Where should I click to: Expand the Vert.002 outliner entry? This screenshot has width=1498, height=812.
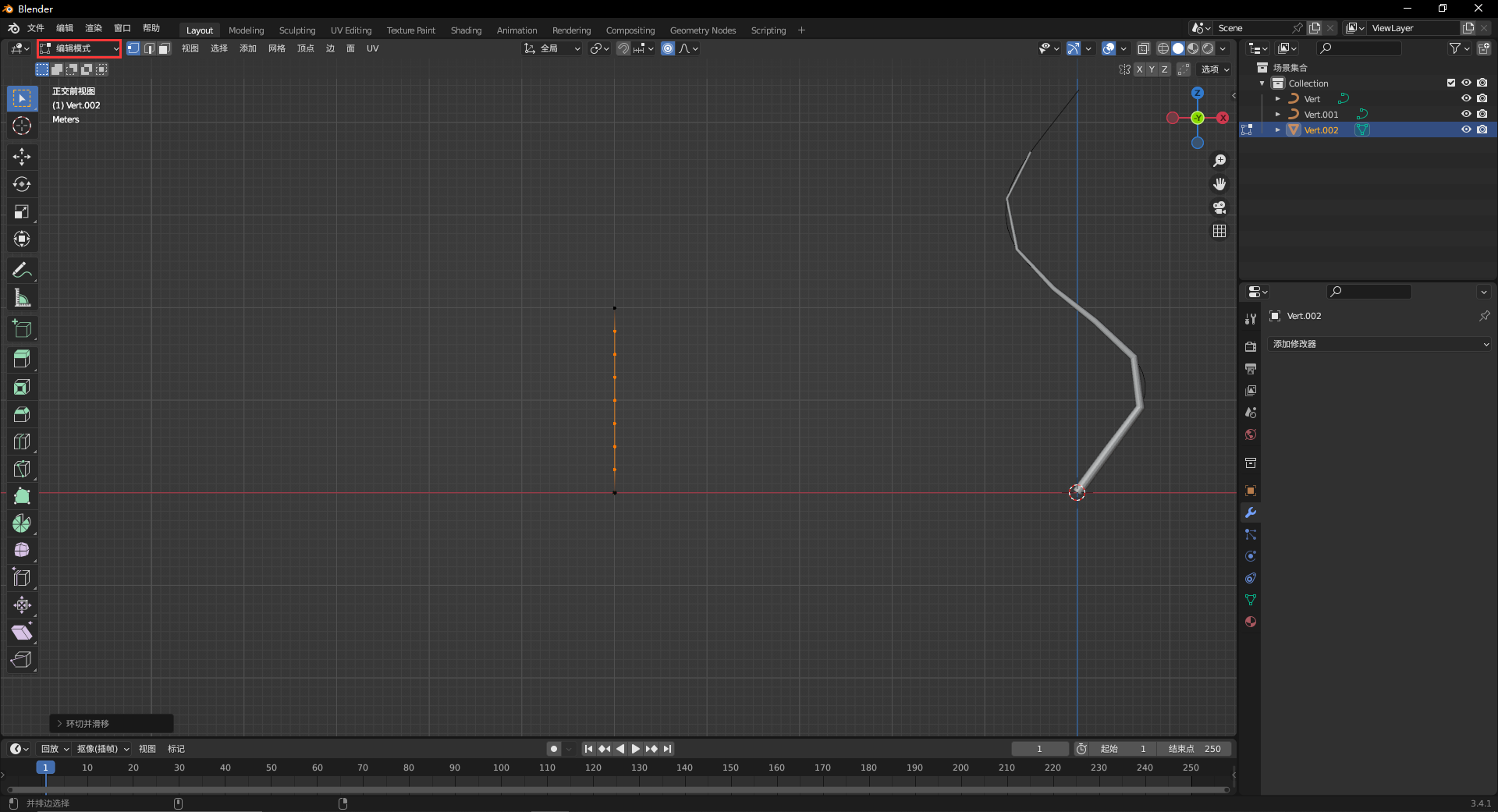pyautogui.click(x=1278, y=130)
